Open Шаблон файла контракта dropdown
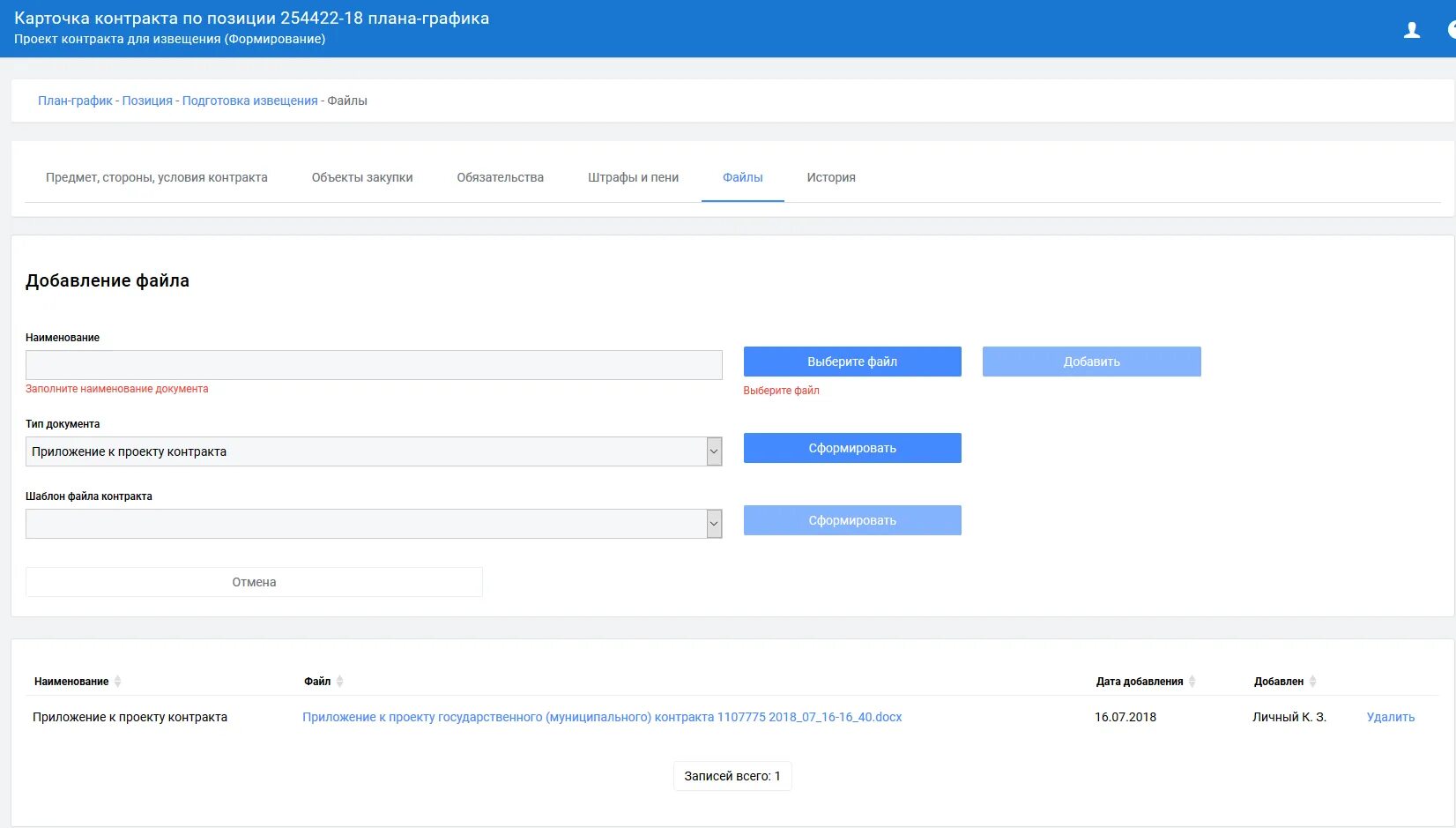1456x828 pixels. (374, 524)
